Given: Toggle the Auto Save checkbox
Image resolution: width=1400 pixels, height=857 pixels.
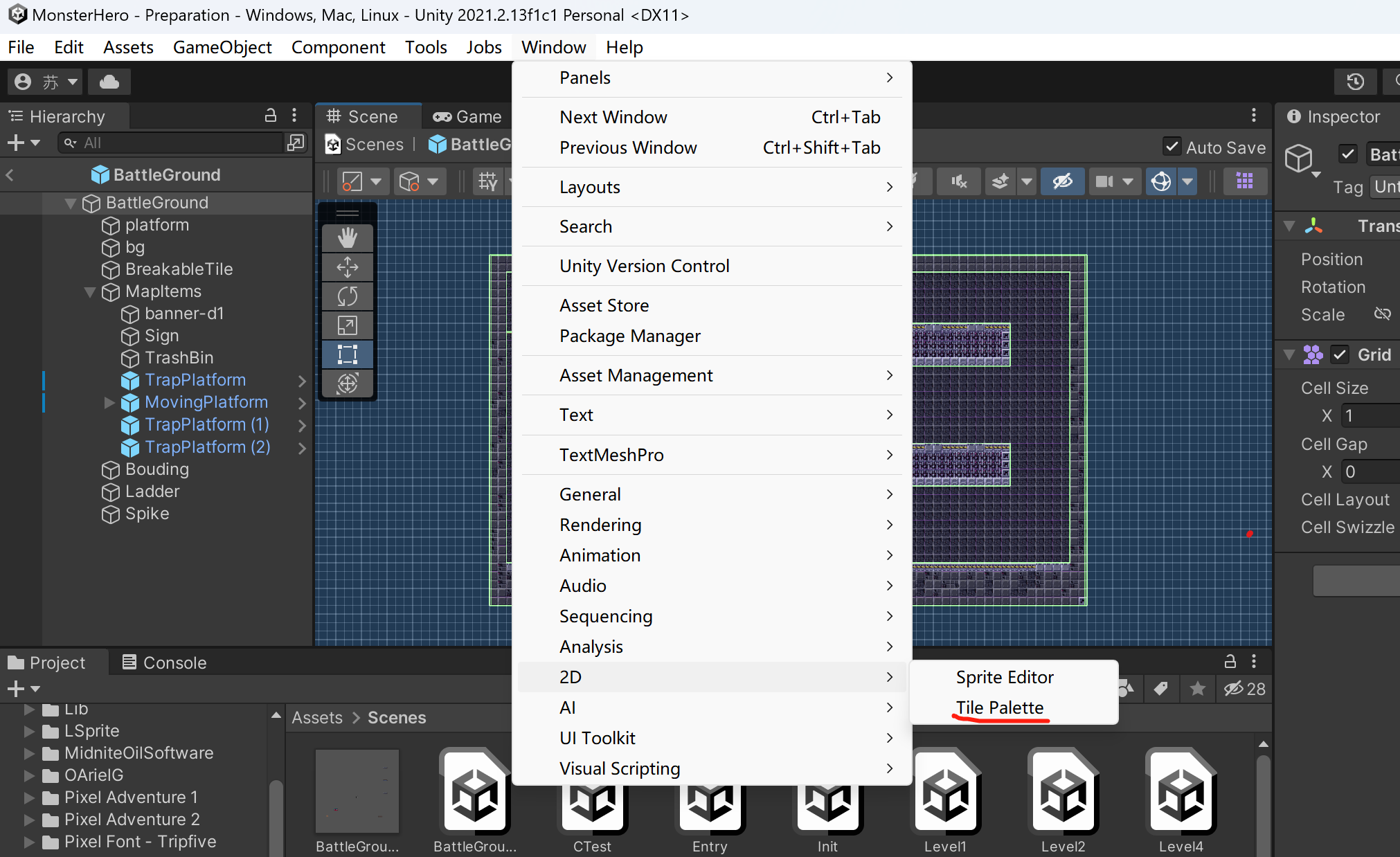Looking at the screenshot, I should pyautogui.click(x=1172, y=147).
